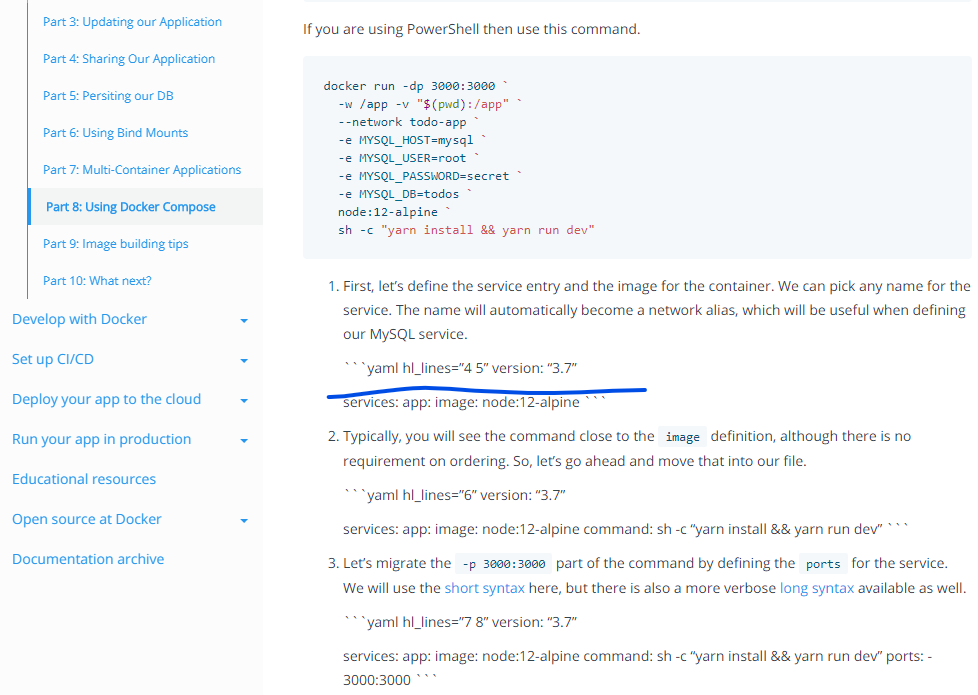Screen dimensions: 978x695
Task: Go to Part 10: What next?
Action: [97, 281]
